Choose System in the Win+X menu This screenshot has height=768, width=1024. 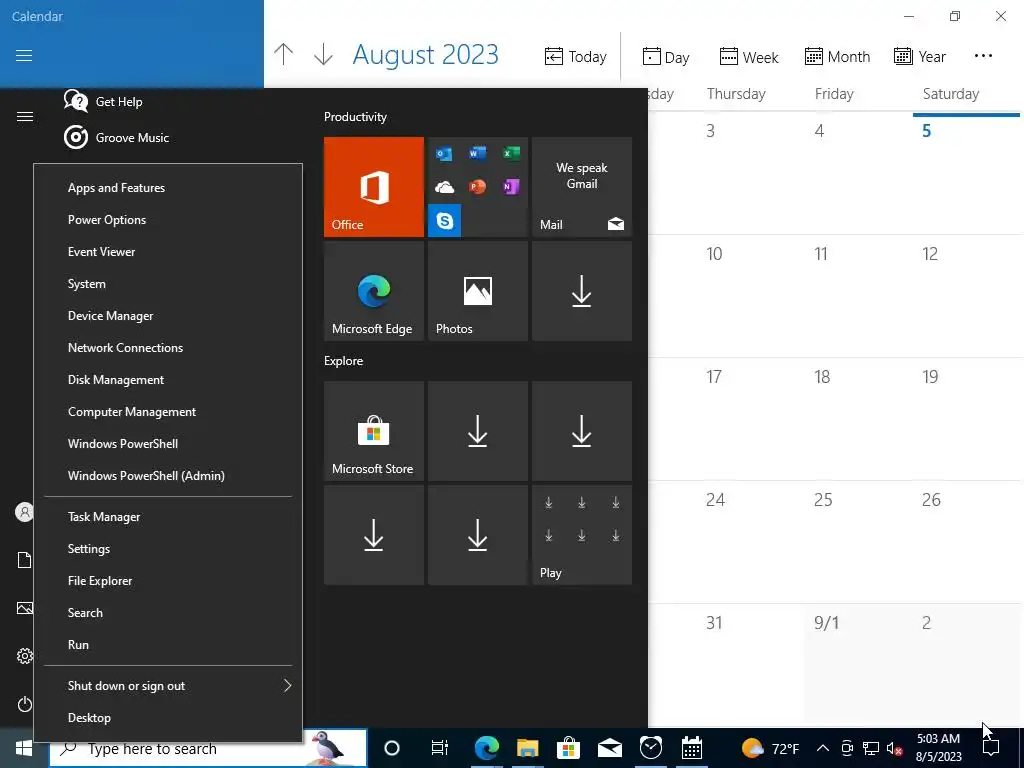coord(168,284)
